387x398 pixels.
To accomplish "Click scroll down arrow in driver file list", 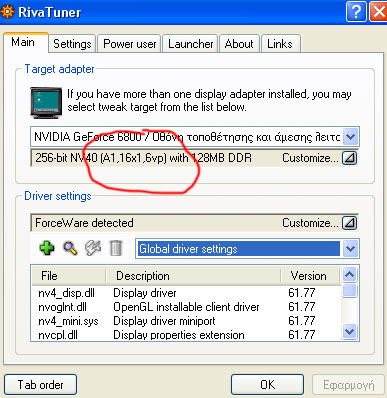I will tap(349, 331).
